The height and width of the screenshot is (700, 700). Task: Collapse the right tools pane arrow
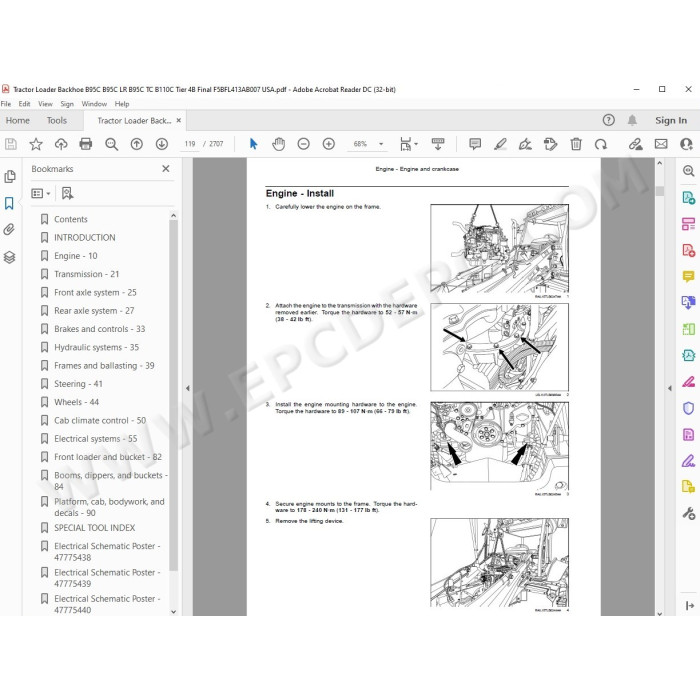[x=670, y=388]
